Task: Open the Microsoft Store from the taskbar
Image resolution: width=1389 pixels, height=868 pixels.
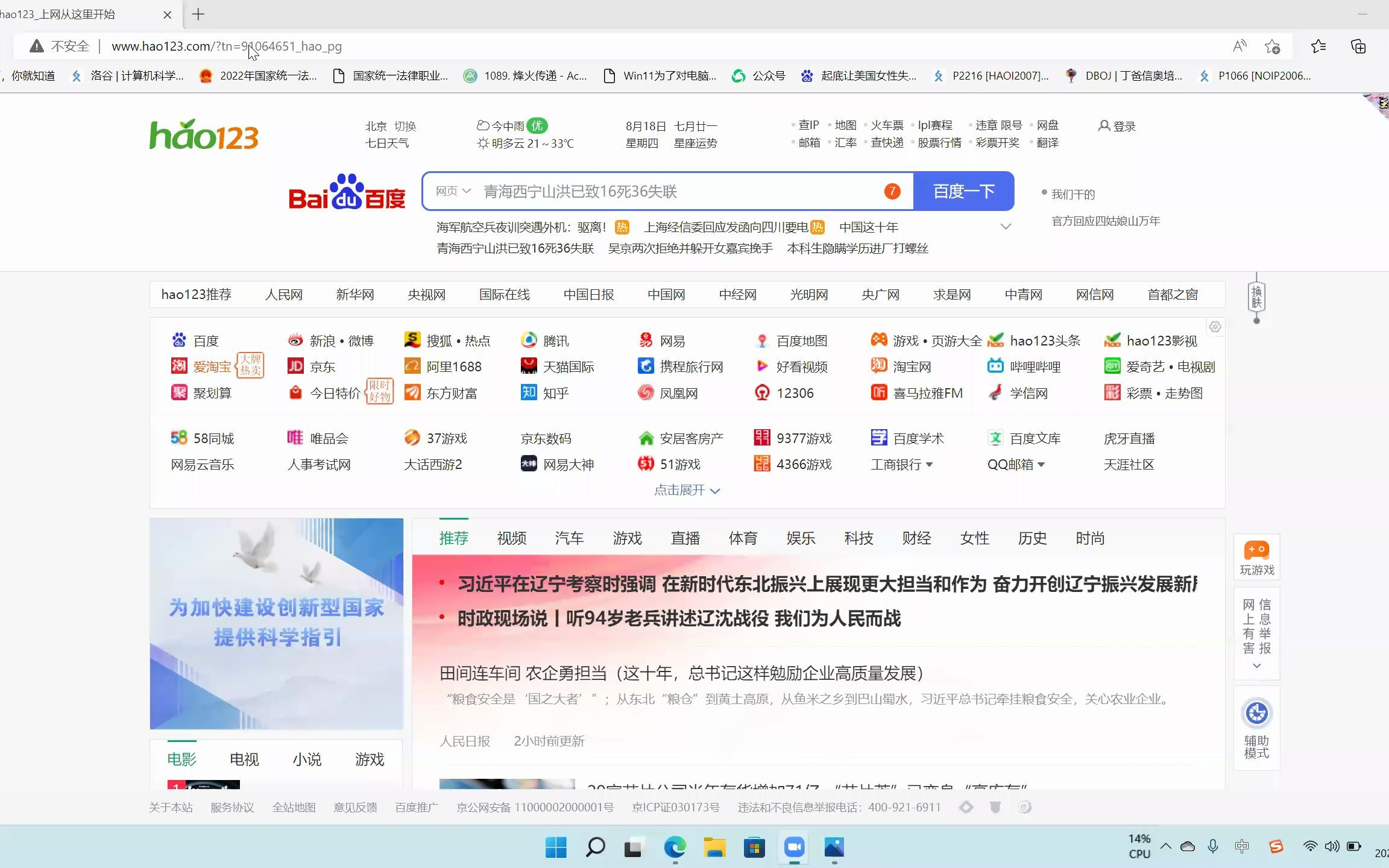Action: 754,848
